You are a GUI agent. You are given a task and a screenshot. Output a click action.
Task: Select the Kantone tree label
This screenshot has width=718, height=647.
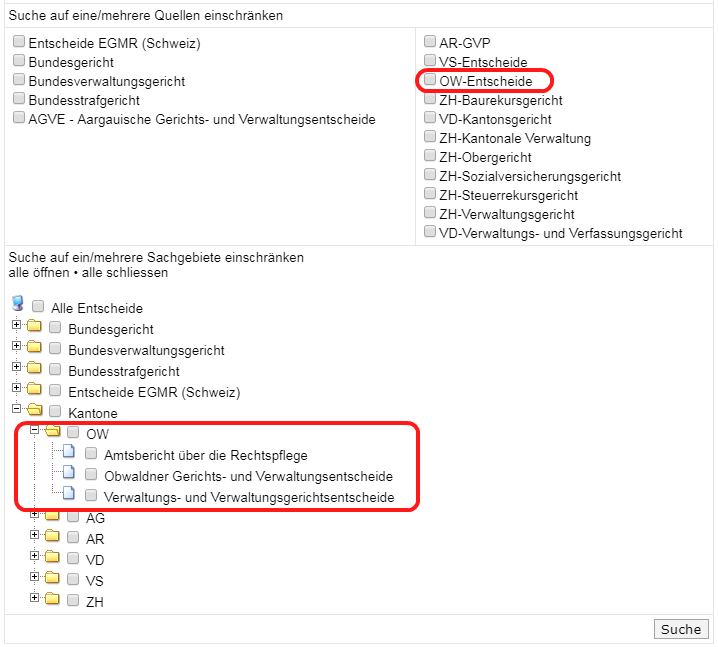[93, 413]
